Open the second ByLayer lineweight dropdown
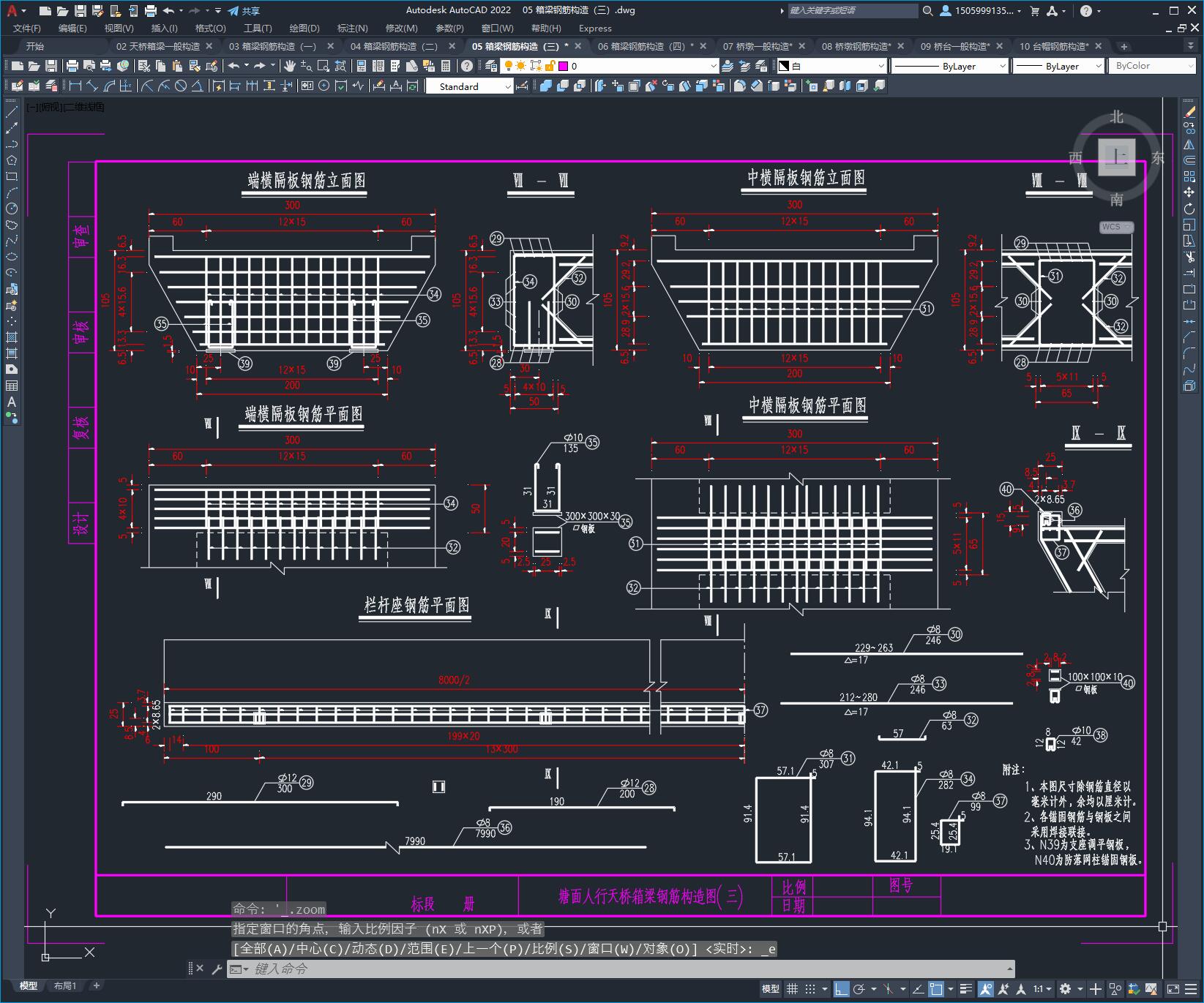 coord(1058,66)
